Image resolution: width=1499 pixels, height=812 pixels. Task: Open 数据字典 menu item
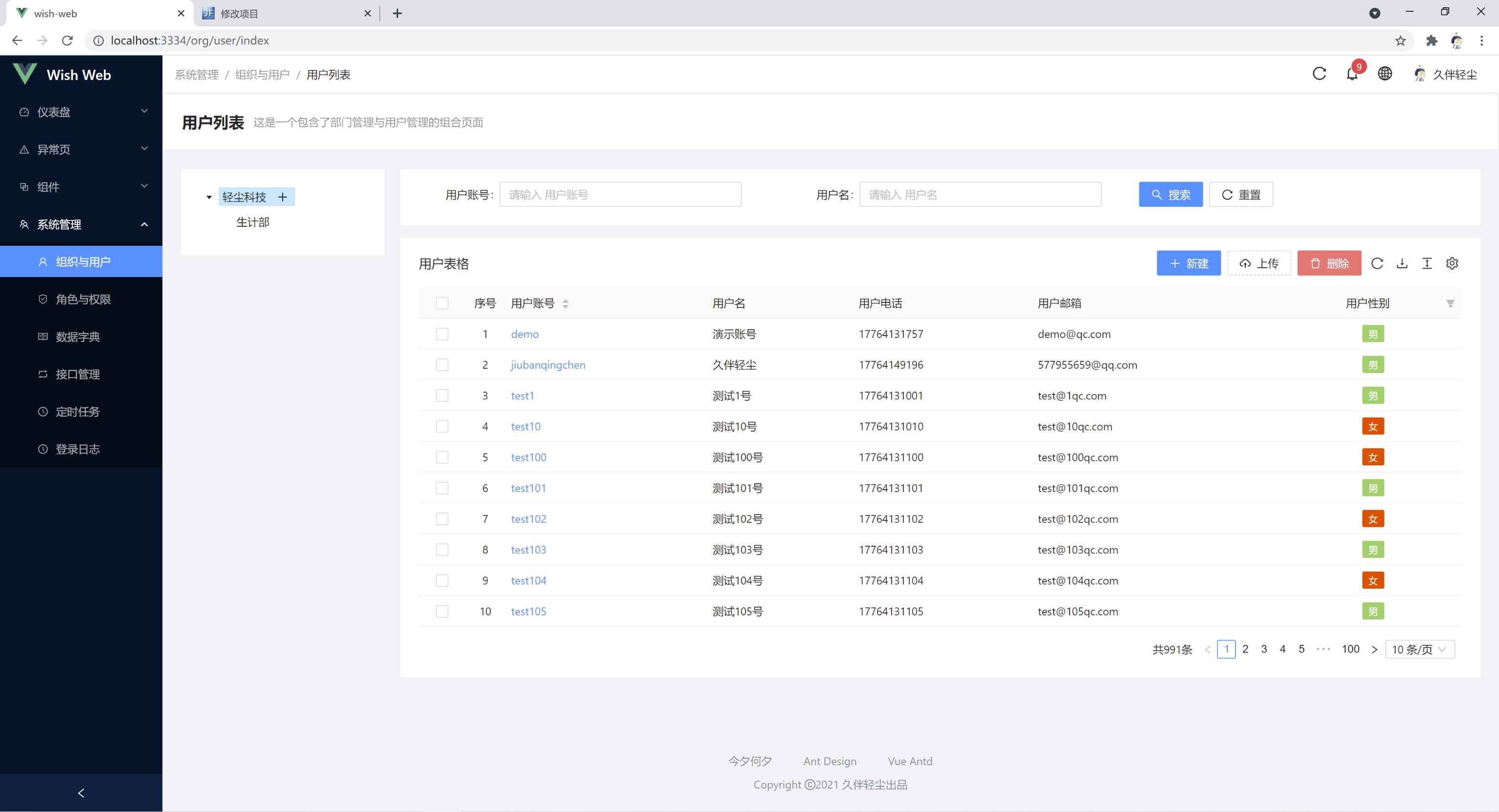point(81,337)
